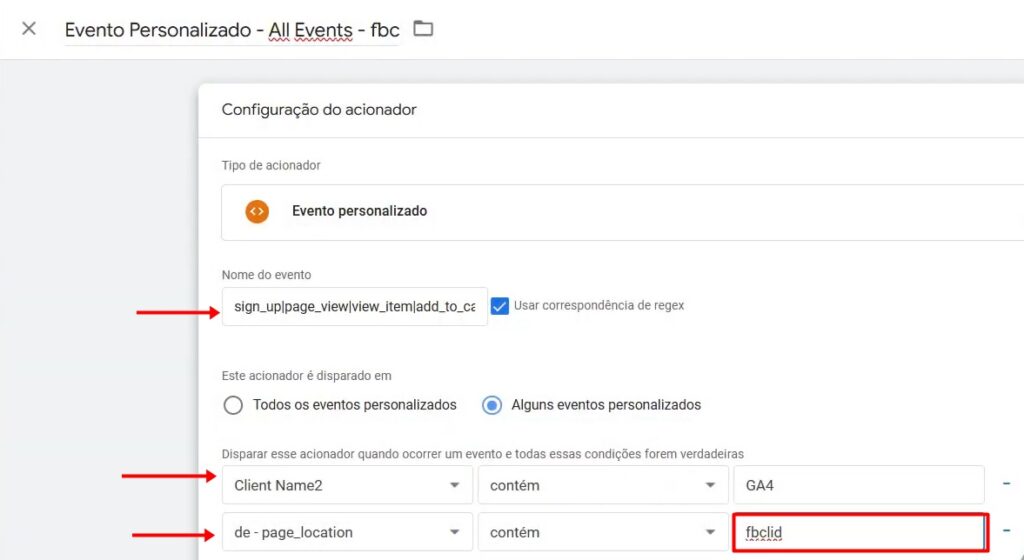Open the contém operator dropdown beside Client Name2
The height and width of the screenshot is (560, 1024).
click(x=602, y=485)
